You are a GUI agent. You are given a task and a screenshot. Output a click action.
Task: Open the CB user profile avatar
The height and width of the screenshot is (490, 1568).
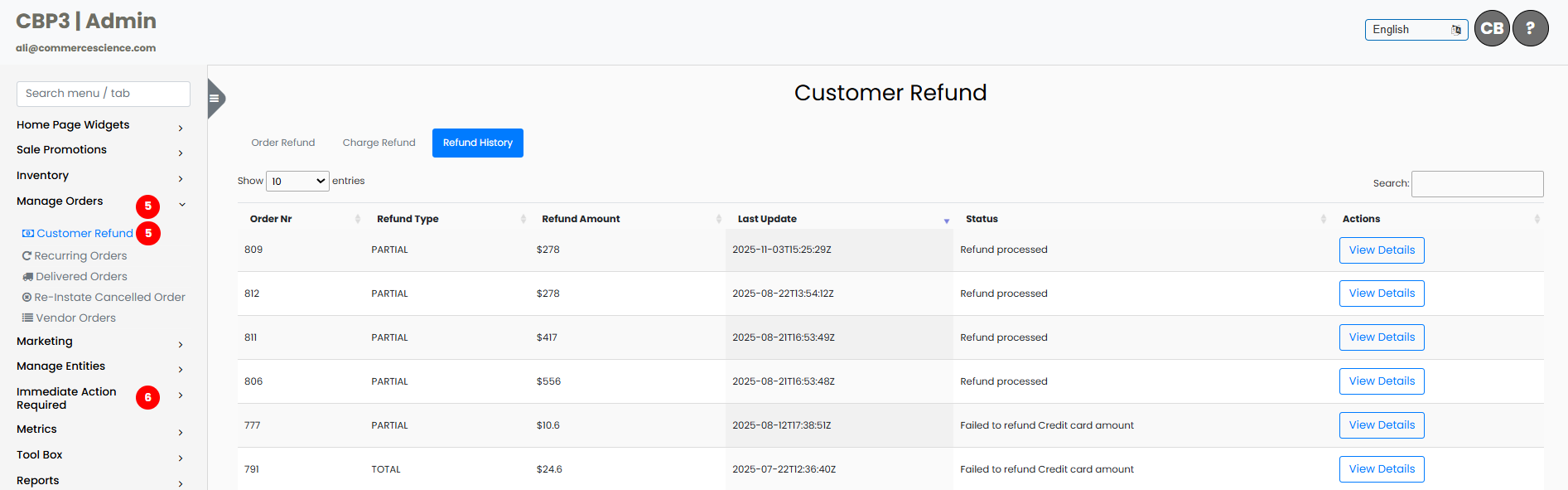tap(1492, 29)
